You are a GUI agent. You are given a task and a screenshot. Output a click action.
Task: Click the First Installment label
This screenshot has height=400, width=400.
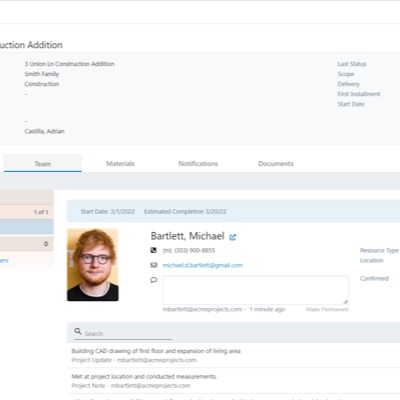tap(359, 94)
